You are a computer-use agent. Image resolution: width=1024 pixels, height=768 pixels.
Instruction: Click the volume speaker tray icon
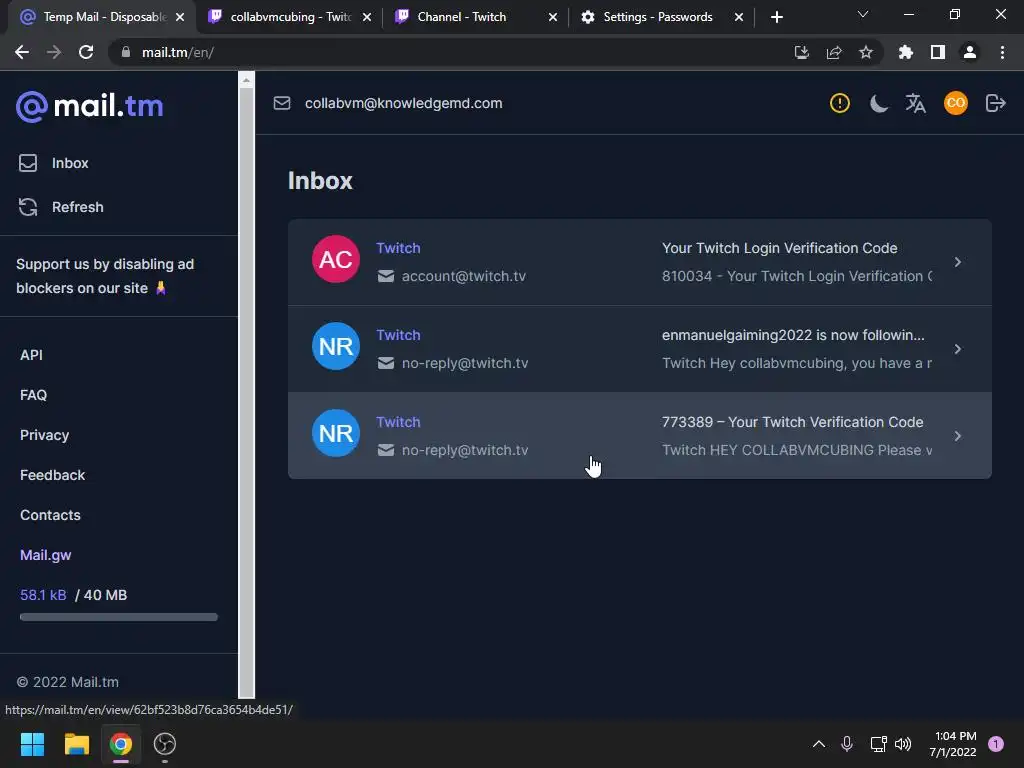903,744
